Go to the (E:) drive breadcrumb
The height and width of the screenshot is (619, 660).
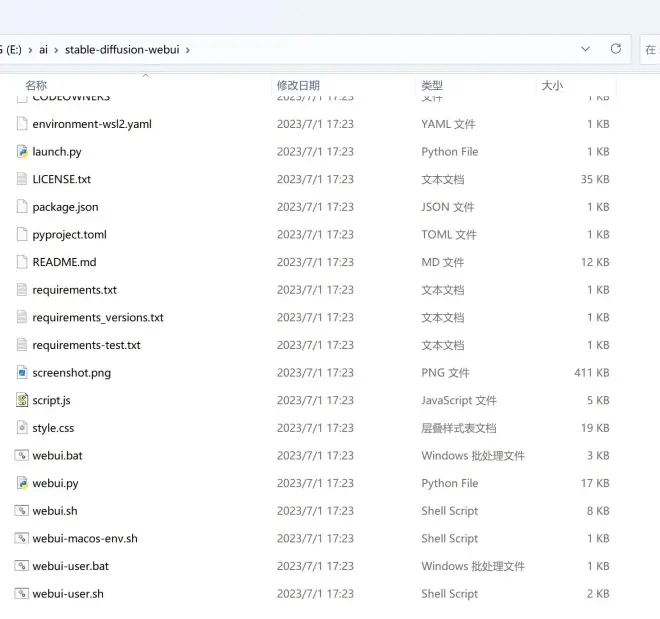[12, 50]
